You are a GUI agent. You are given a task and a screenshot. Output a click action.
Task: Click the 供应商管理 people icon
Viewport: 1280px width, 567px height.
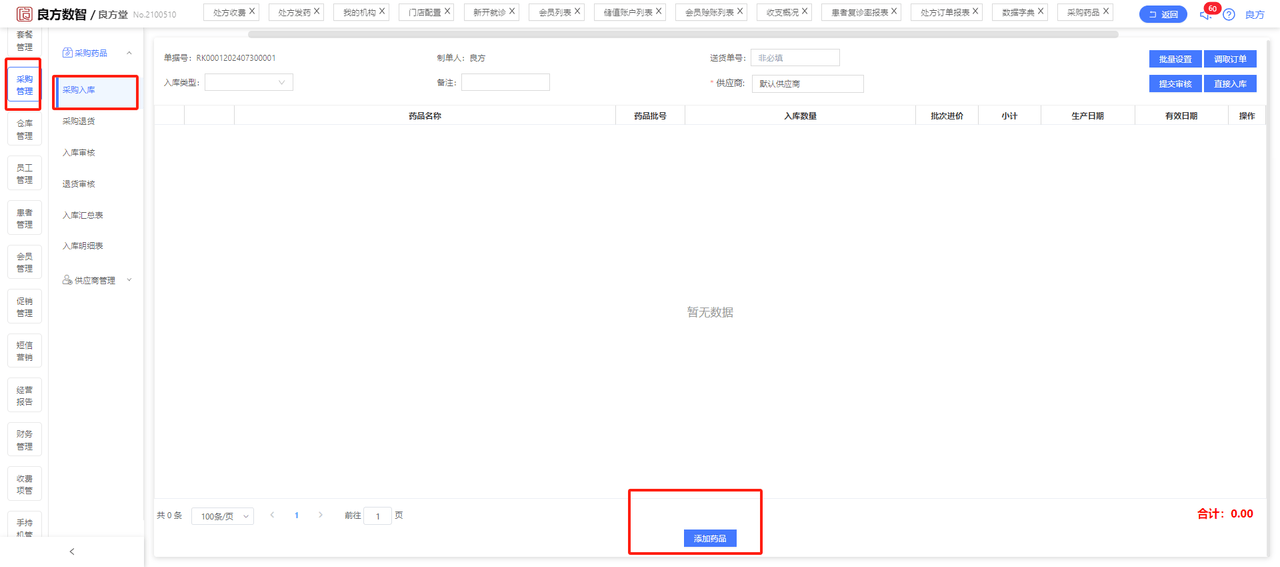coord(67,281)
